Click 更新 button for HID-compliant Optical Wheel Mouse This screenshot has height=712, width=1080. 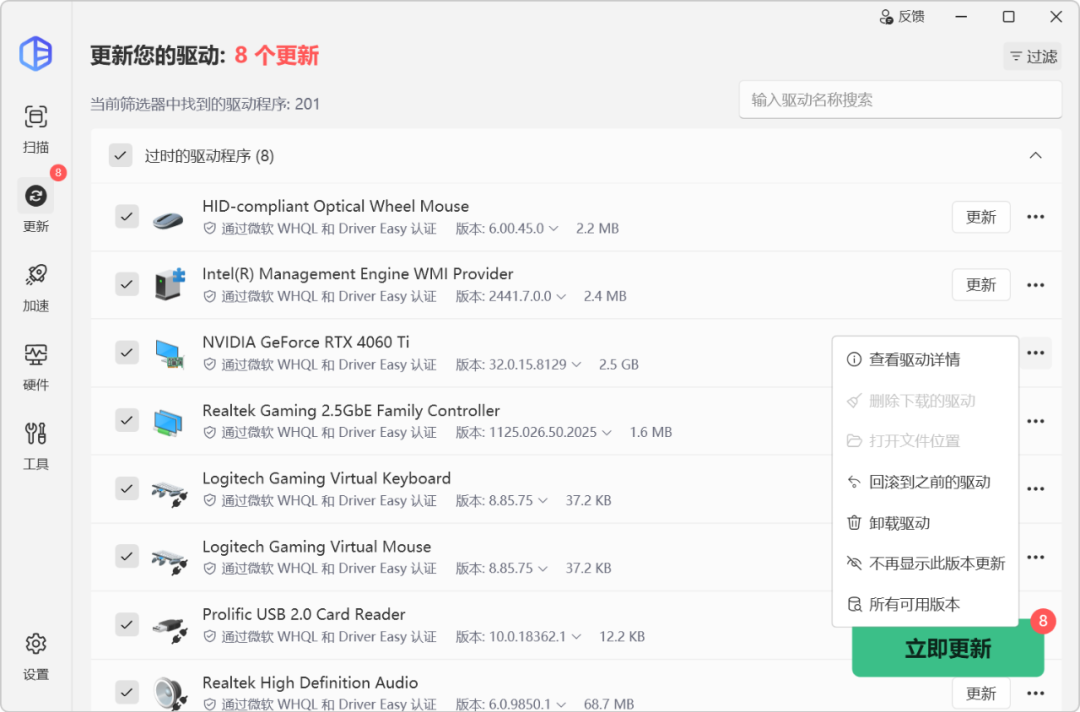(x=981, y=217)
